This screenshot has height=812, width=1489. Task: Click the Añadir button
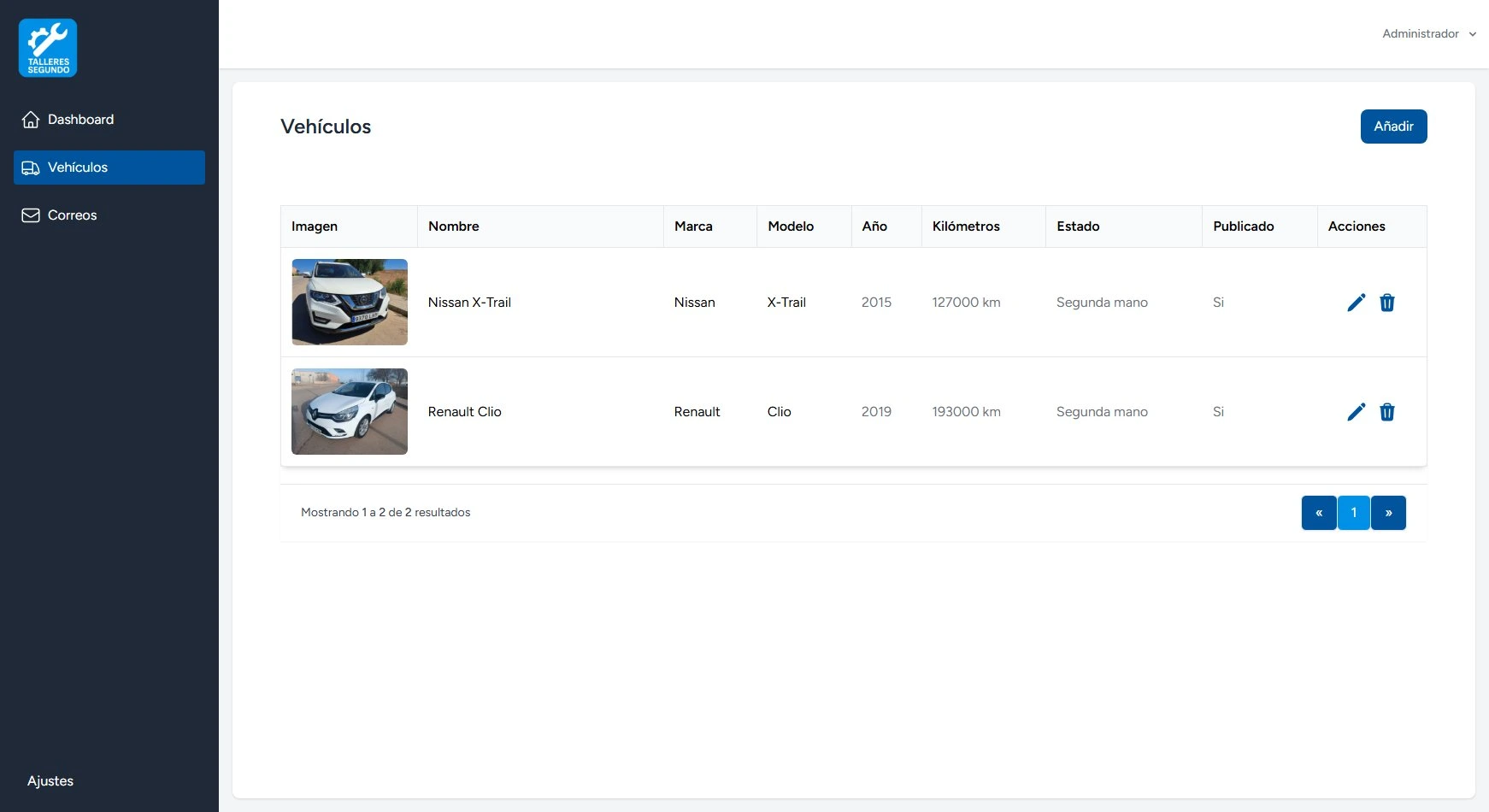point(1394,127)
